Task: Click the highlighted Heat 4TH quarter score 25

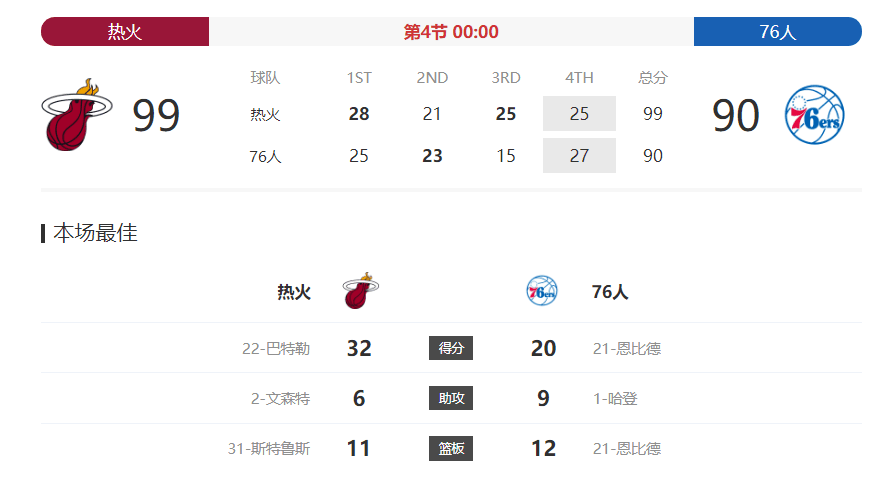Action: point(579,114)
